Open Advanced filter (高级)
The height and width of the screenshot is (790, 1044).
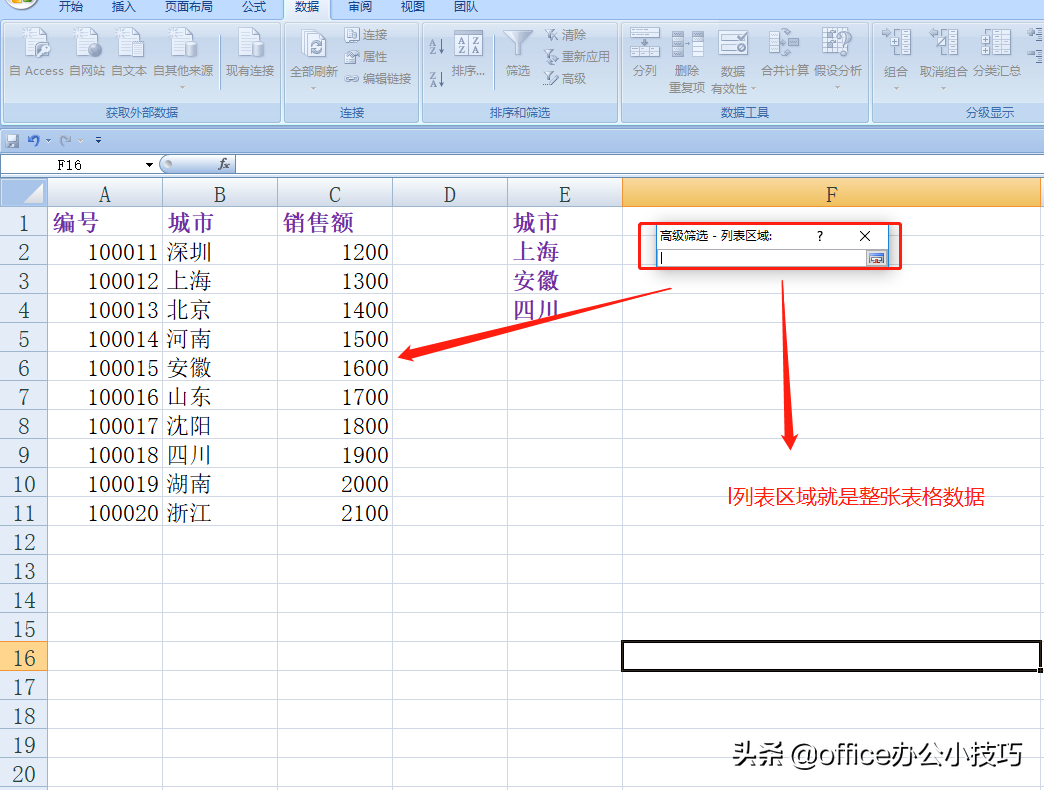565,79
